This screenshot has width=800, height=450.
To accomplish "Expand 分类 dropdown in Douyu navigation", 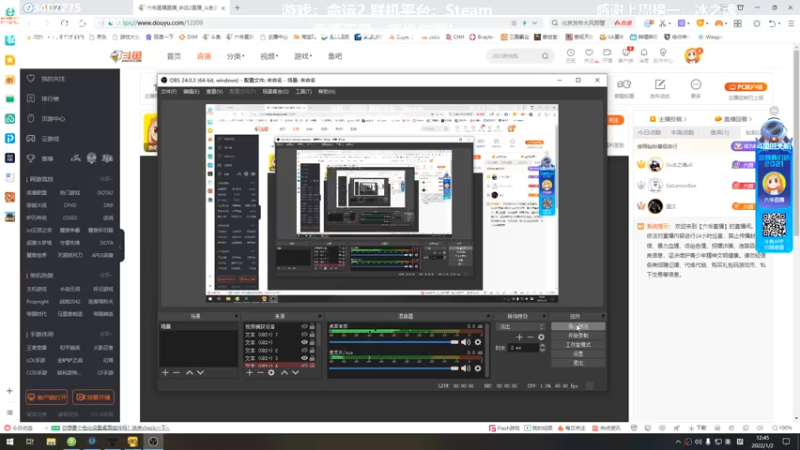I will (x=236, y=56).
